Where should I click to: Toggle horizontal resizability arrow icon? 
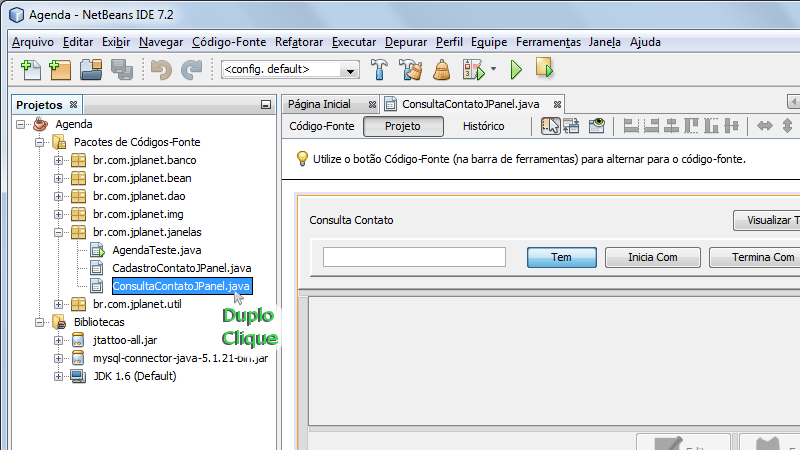click(765, 126)
